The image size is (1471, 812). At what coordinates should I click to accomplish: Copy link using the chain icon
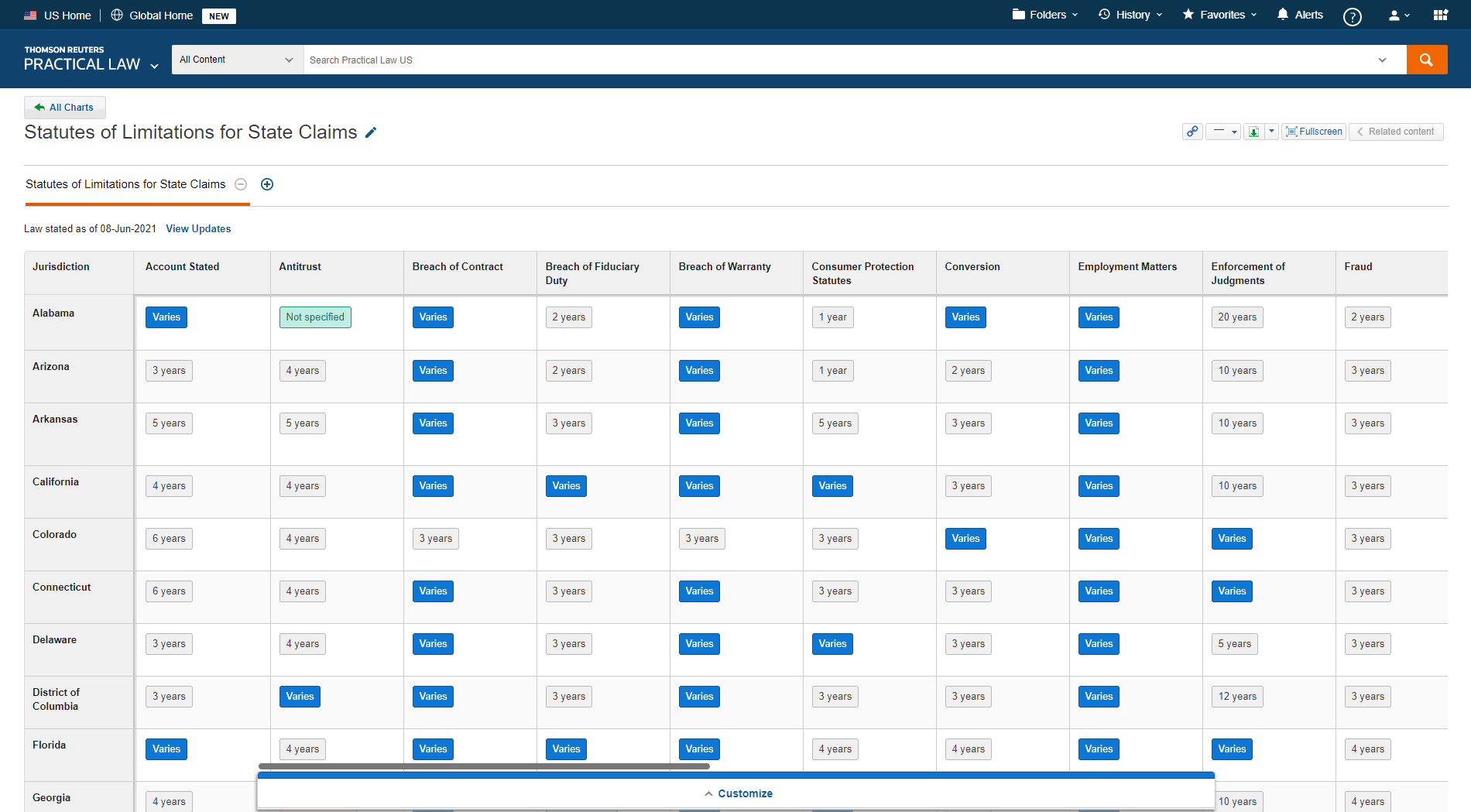tap(1192, 132)
